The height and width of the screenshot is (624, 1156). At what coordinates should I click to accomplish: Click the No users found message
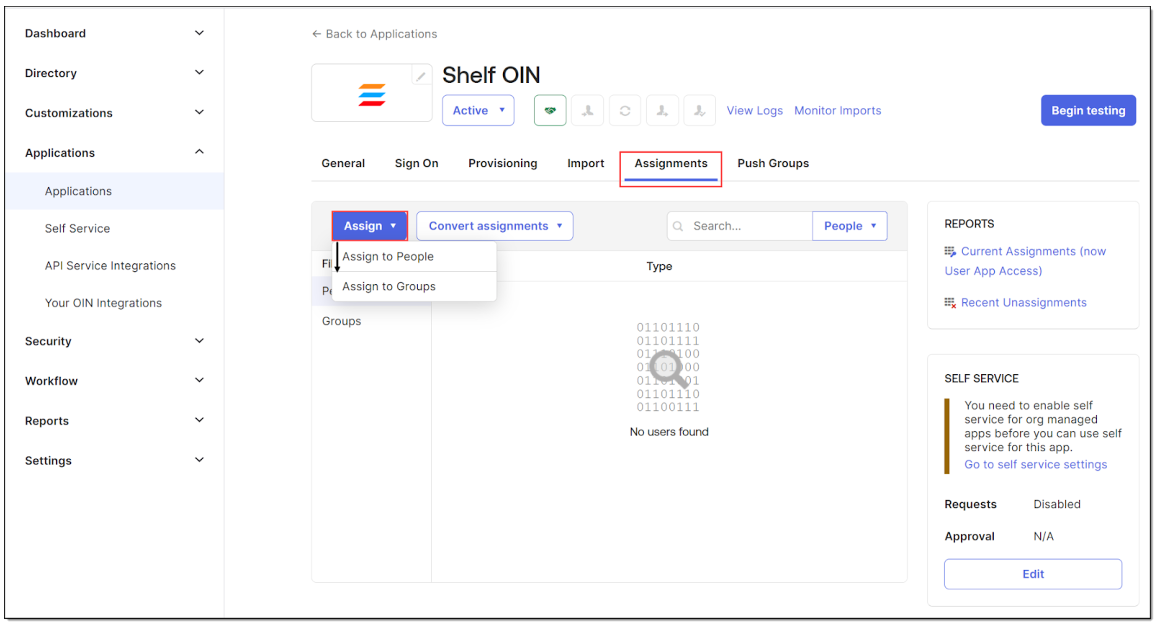pyautogui.click(x=669, y=432)
